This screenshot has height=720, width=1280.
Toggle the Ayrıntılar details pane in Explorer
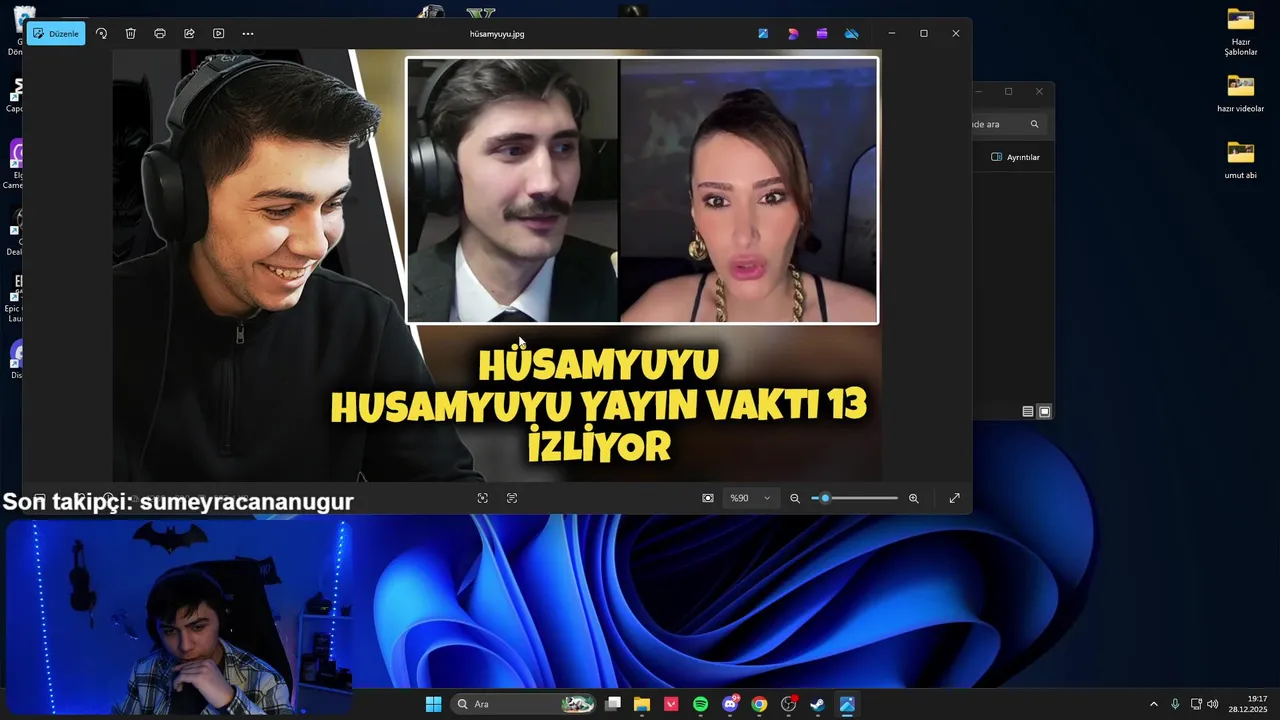1015,157
